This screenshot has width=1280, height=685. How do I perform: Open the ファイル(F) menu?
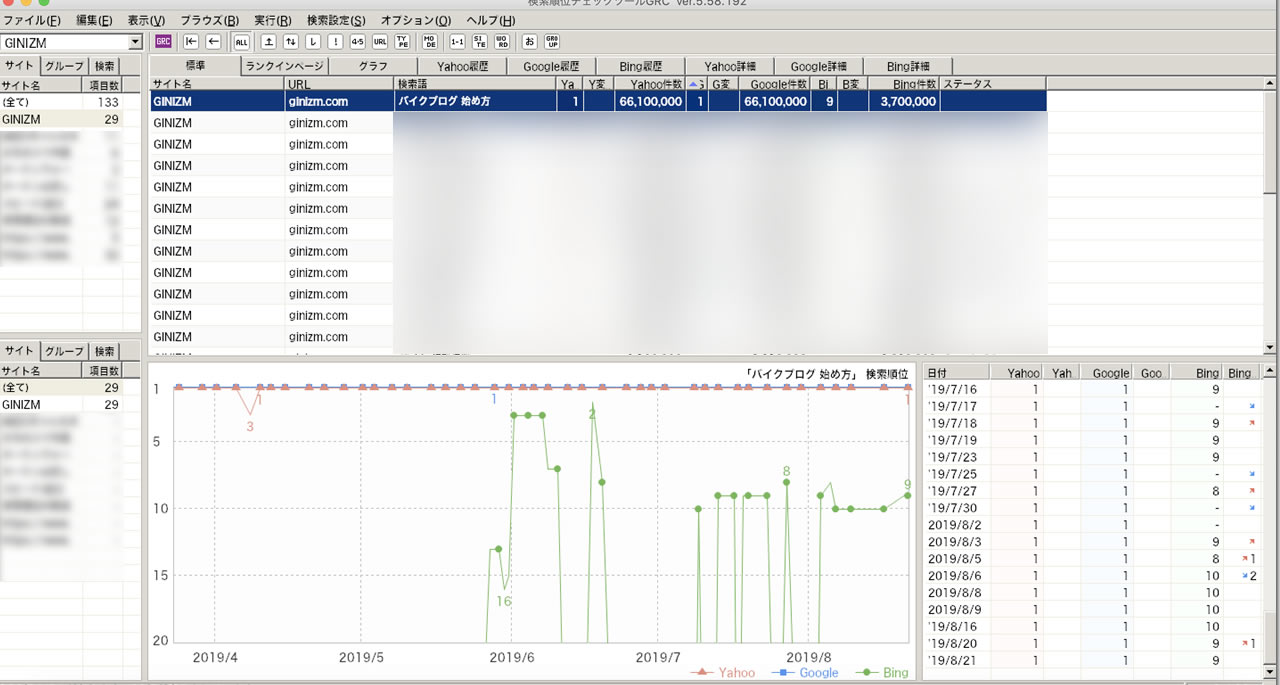click(32, 20)
